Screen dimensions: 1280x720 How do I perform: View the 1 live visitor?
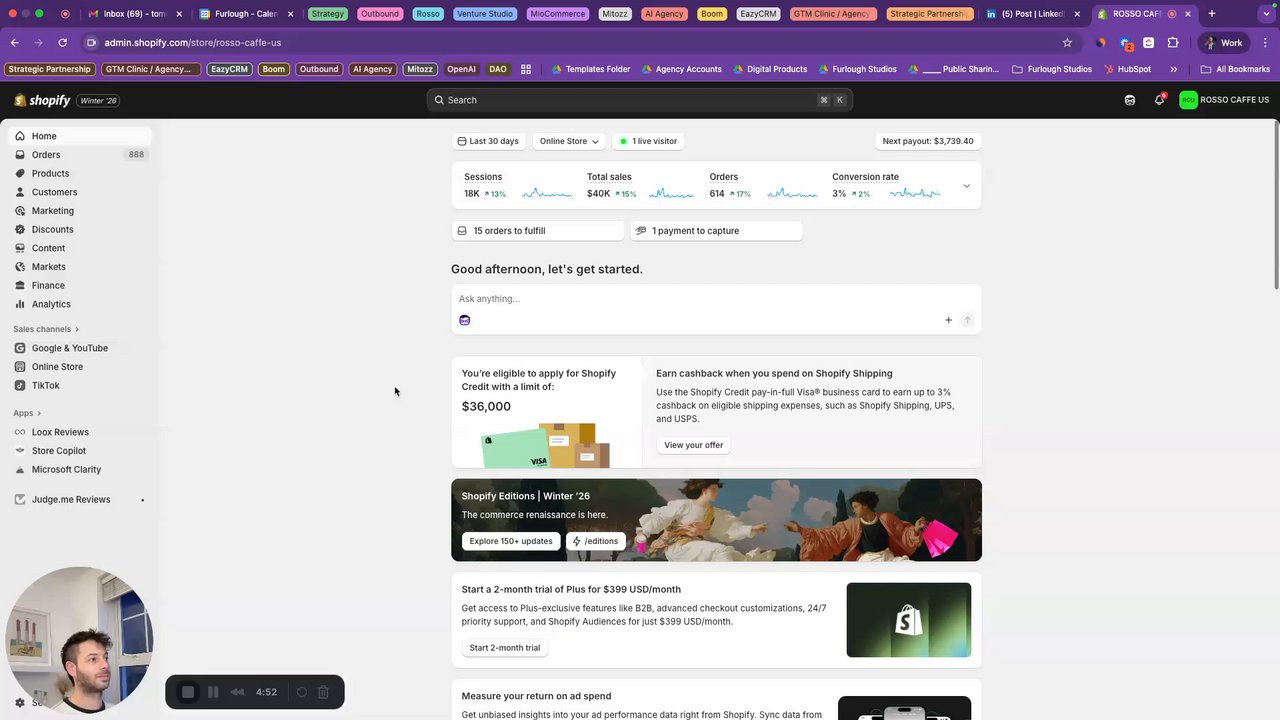pos(648,141)
